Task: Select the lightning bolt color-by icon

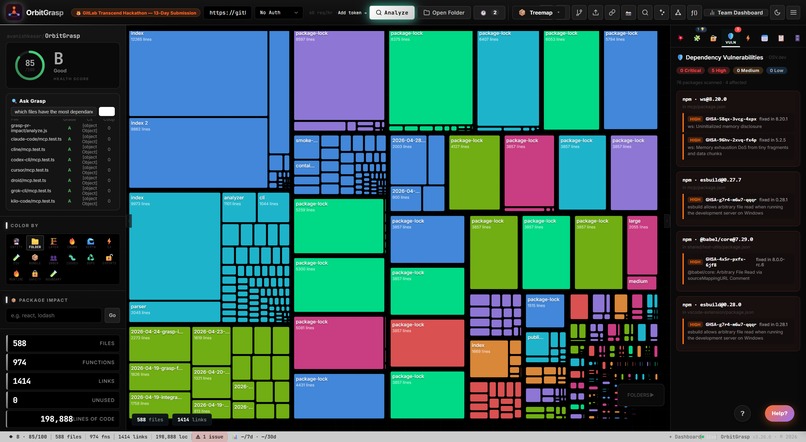Action: 109,243
